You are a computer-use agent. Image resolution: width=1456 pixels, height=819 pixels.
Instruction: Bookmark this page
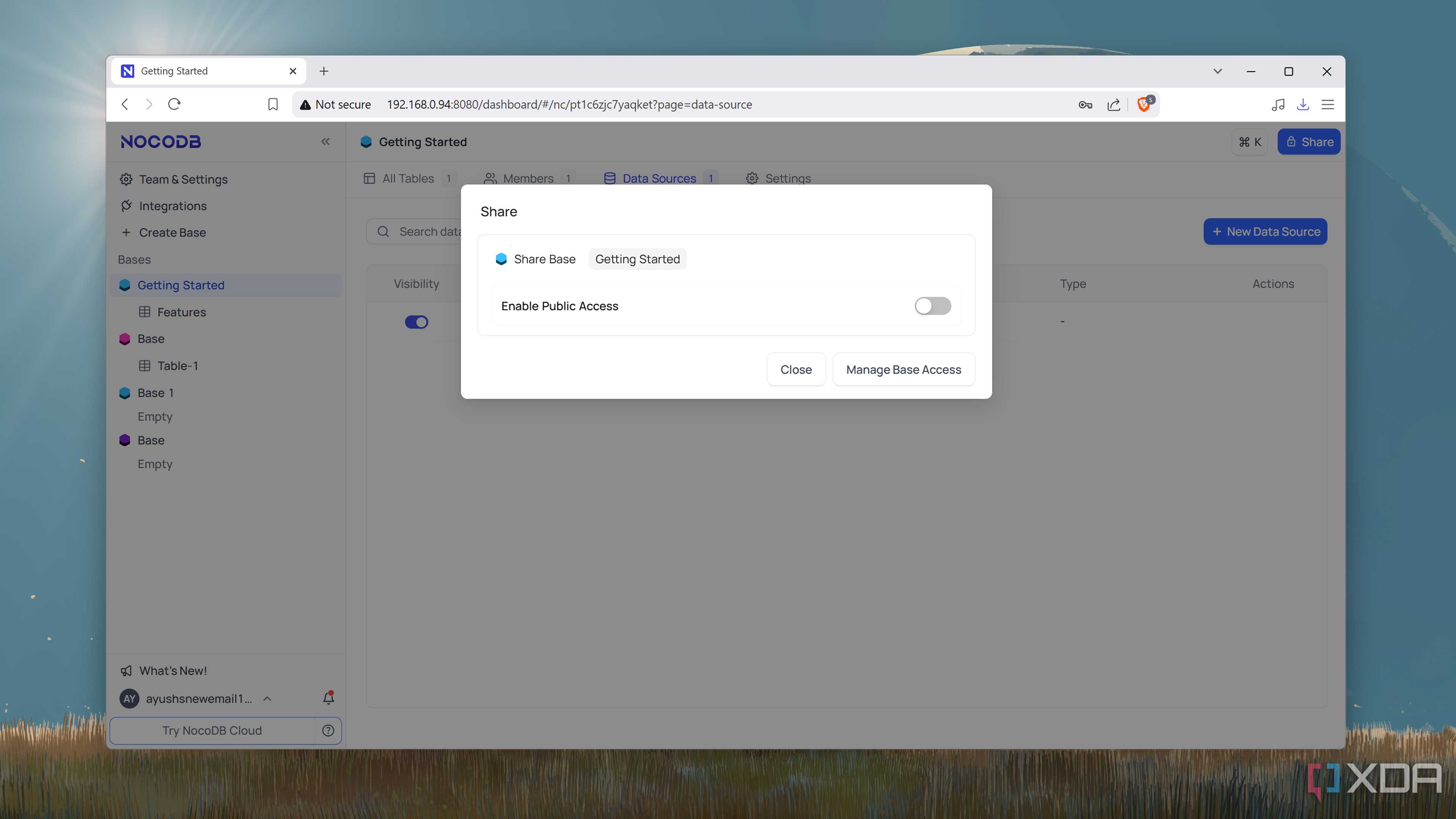pyautogui.click(x=273, y=104)
